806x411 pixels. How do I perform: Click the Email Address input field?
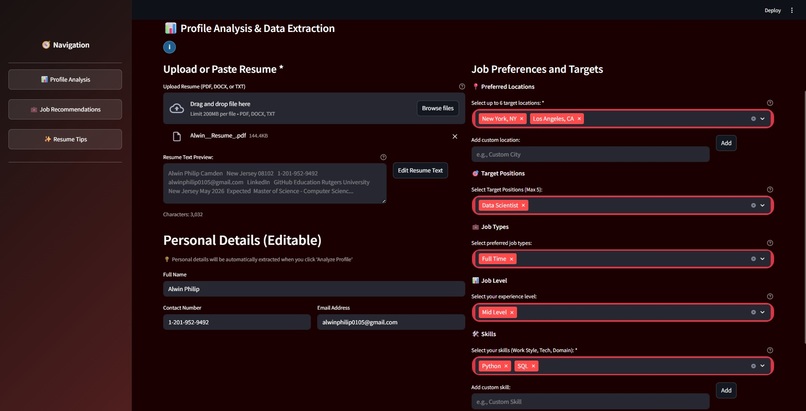click(x=391, y=322)
